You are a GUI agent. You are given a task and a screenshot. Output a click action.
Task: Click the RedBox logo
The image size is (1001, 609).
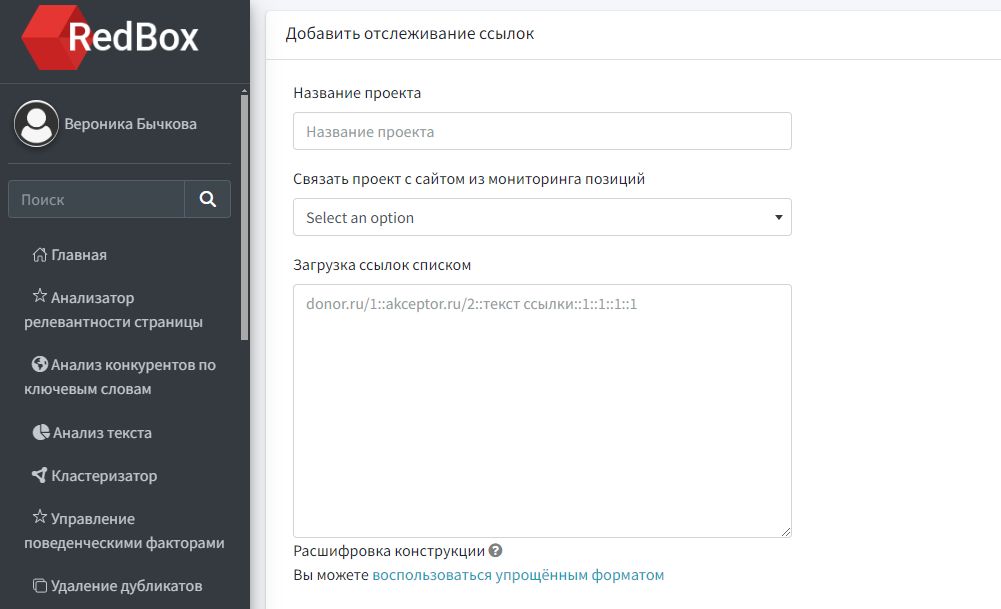point(110,38)
